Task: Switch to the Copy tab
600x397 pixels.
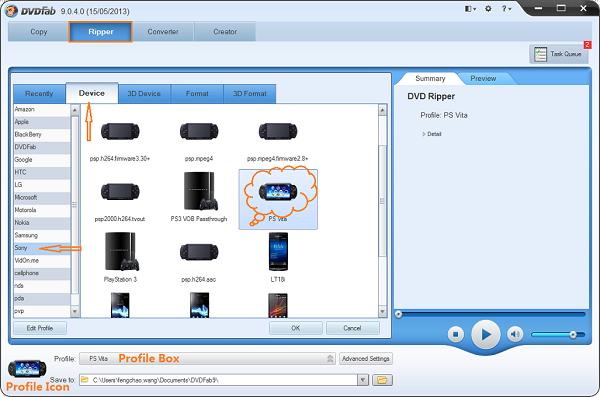Action: point(39,32)
